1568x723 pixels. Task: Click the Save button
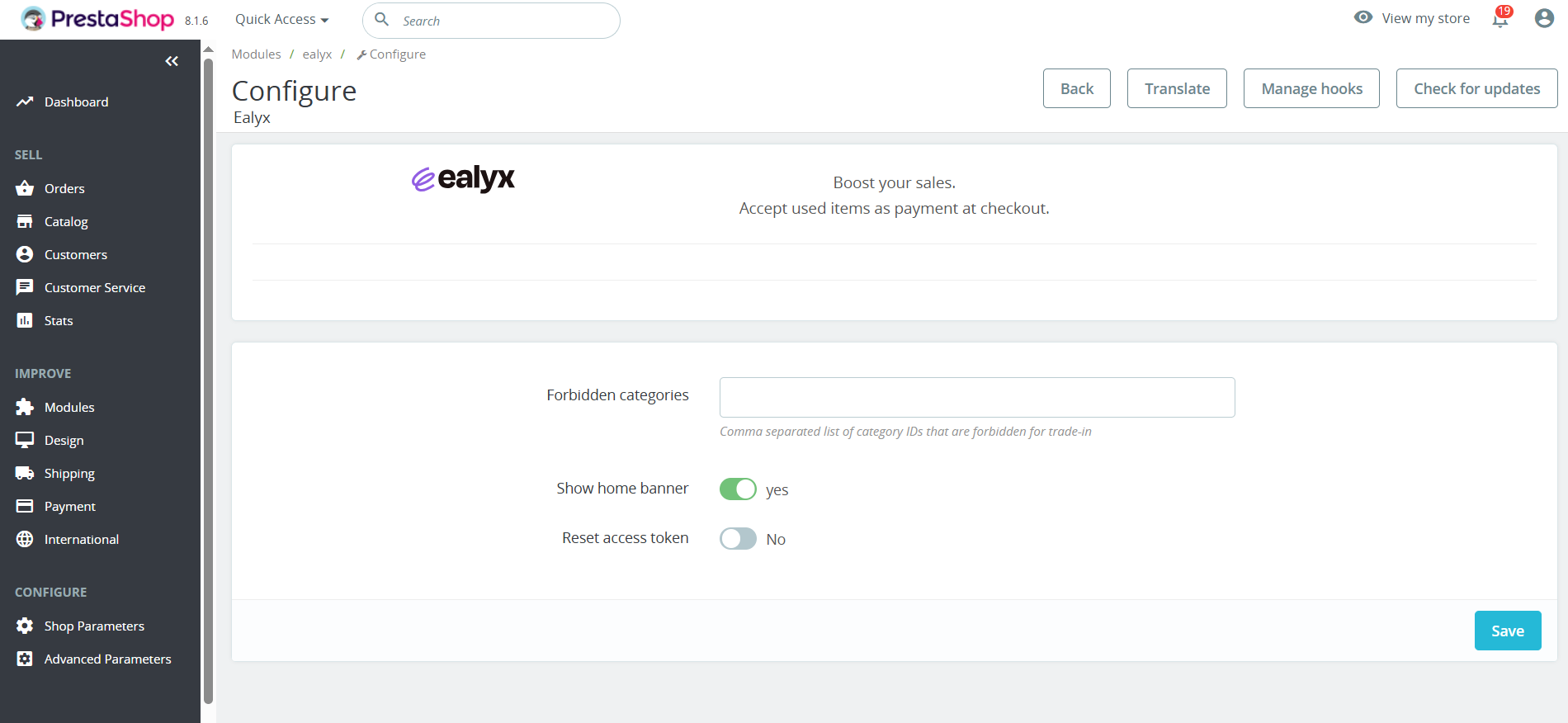(1507, 631)
